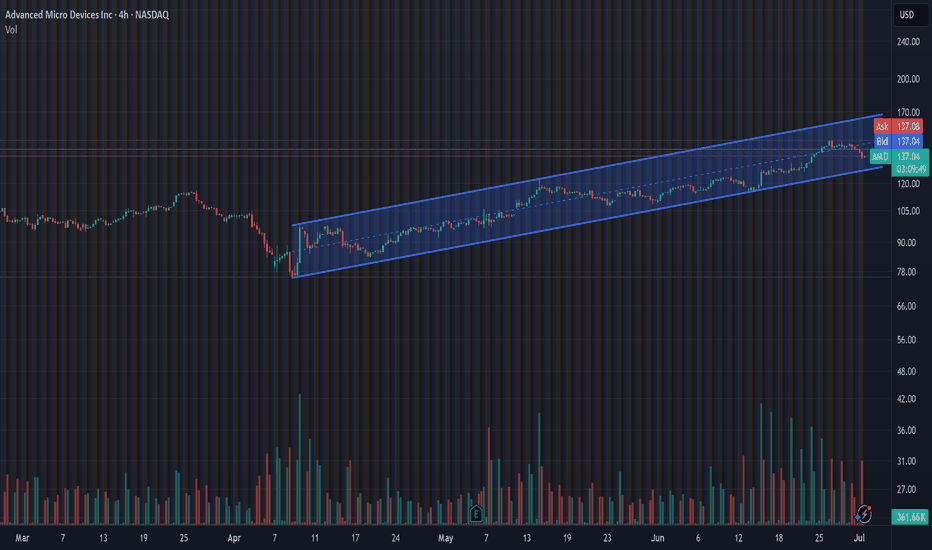Screen dimensions: 932x550
Task: Click the 120.00 price axis label
Action: [x=908, y=184]
